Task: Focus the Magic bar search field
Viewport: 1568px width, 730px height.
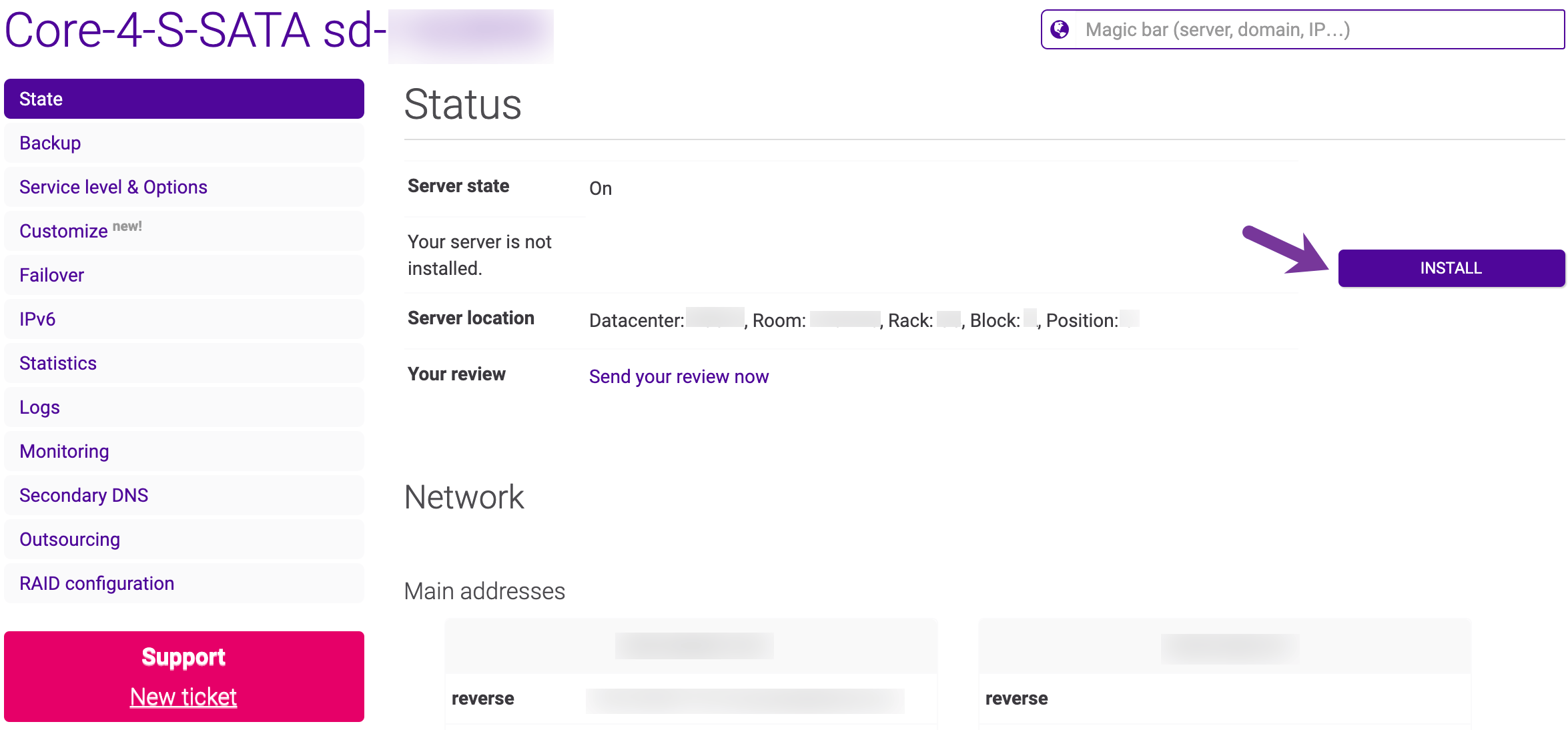Action: (x=1302, y=29)
